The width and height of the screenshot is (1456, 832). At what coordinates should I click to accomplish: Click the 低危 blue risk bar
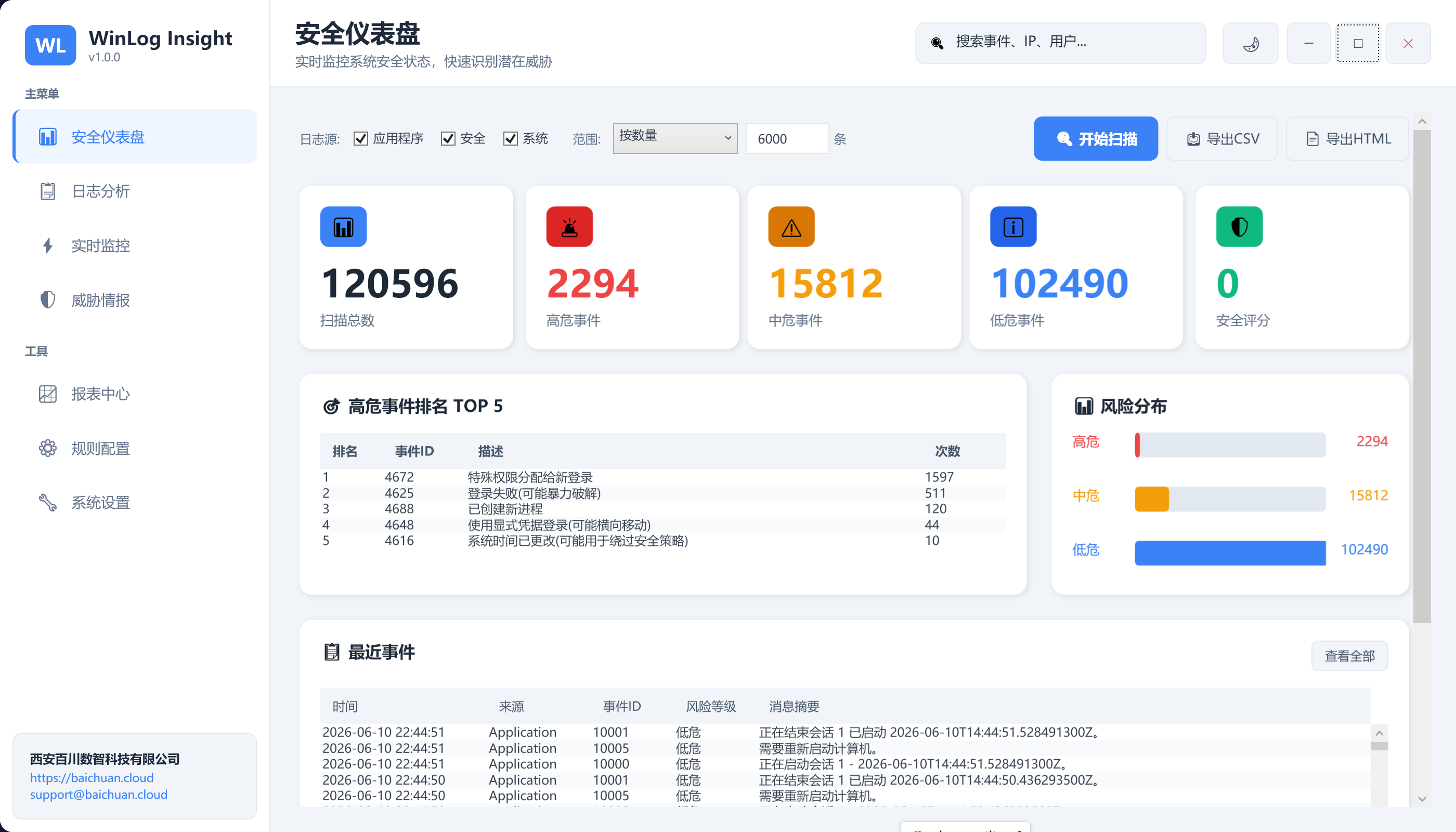pyautogui.click(x=1230, y=553)
